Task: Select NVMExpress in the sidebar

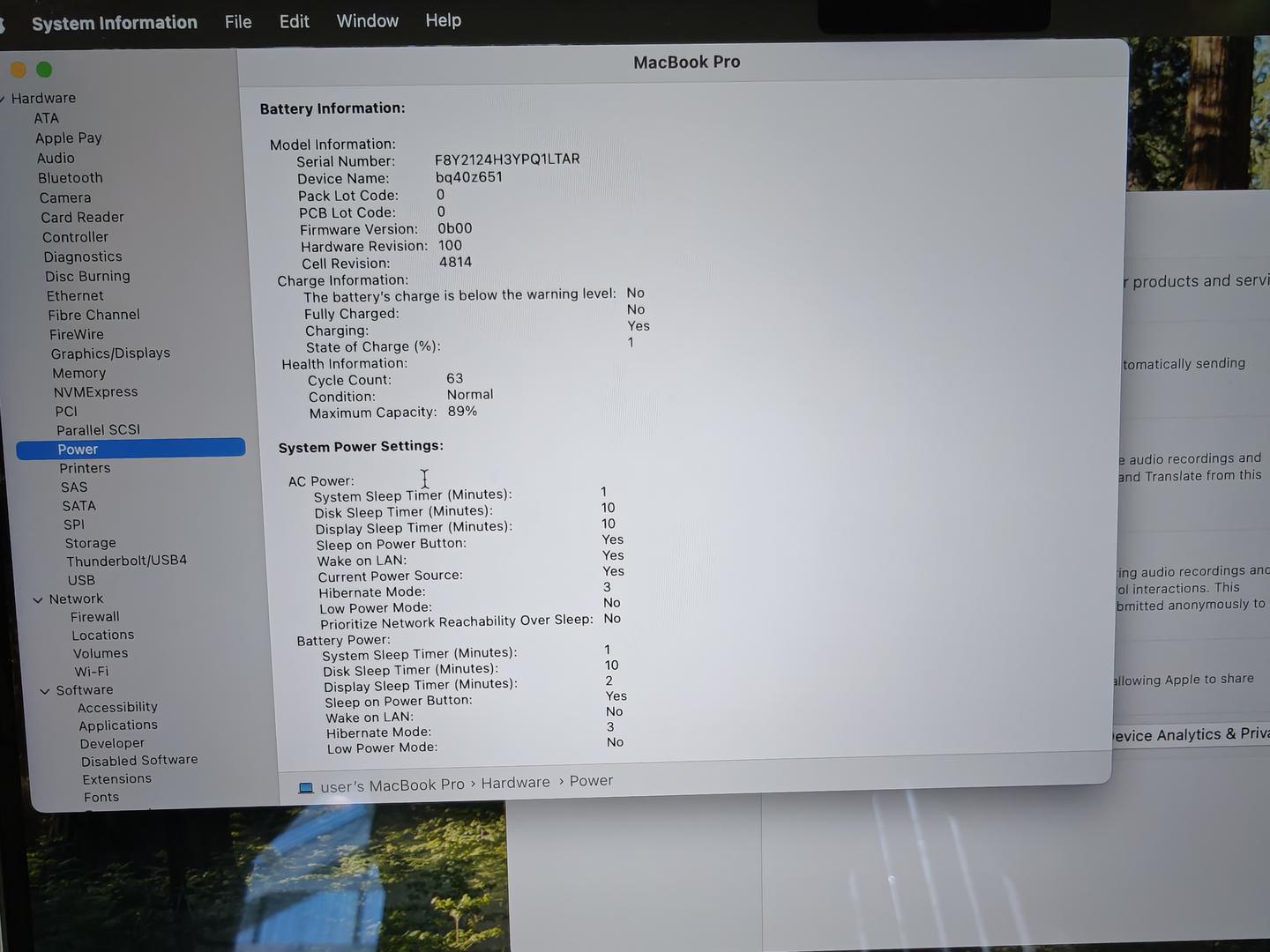Action: pyautogui.click(x=95, y=392)
